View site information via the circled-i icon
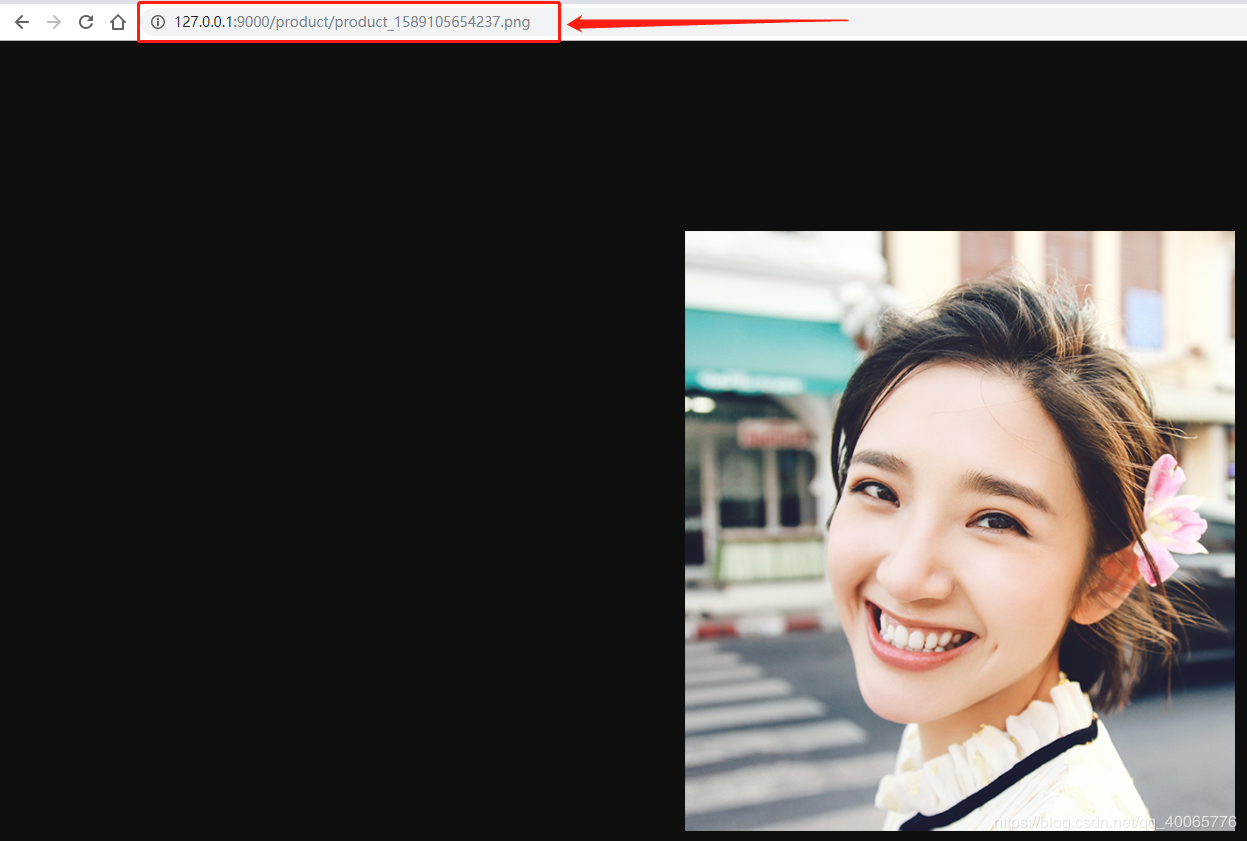Viewport: 1247px width, 841px height. 158,22
